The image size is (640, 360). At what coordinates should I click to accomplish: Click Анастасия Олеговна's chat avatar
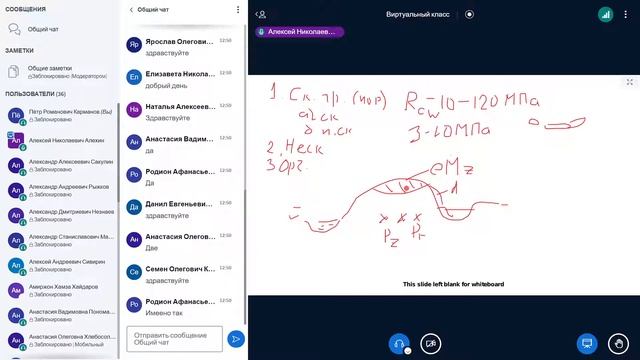click(x=134, y=240)
